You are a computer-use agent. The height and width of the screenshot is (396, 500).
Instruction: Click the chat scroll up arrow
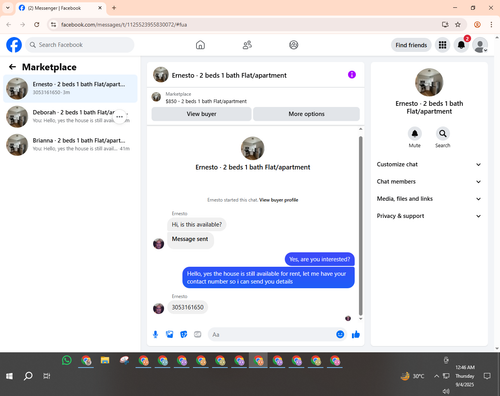pos(360,129)
